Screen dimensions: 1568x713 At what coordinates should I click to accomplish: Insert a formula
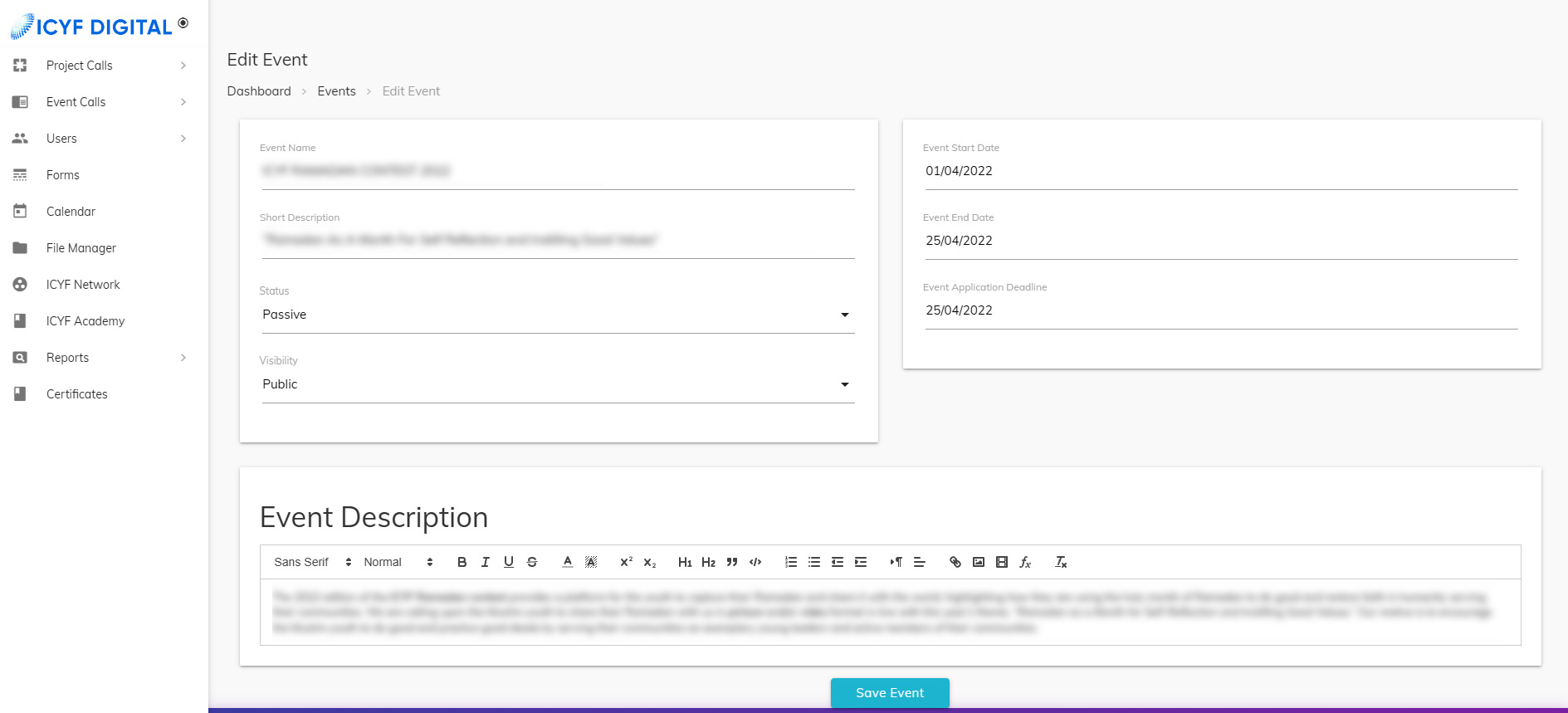click(1025, 562)
